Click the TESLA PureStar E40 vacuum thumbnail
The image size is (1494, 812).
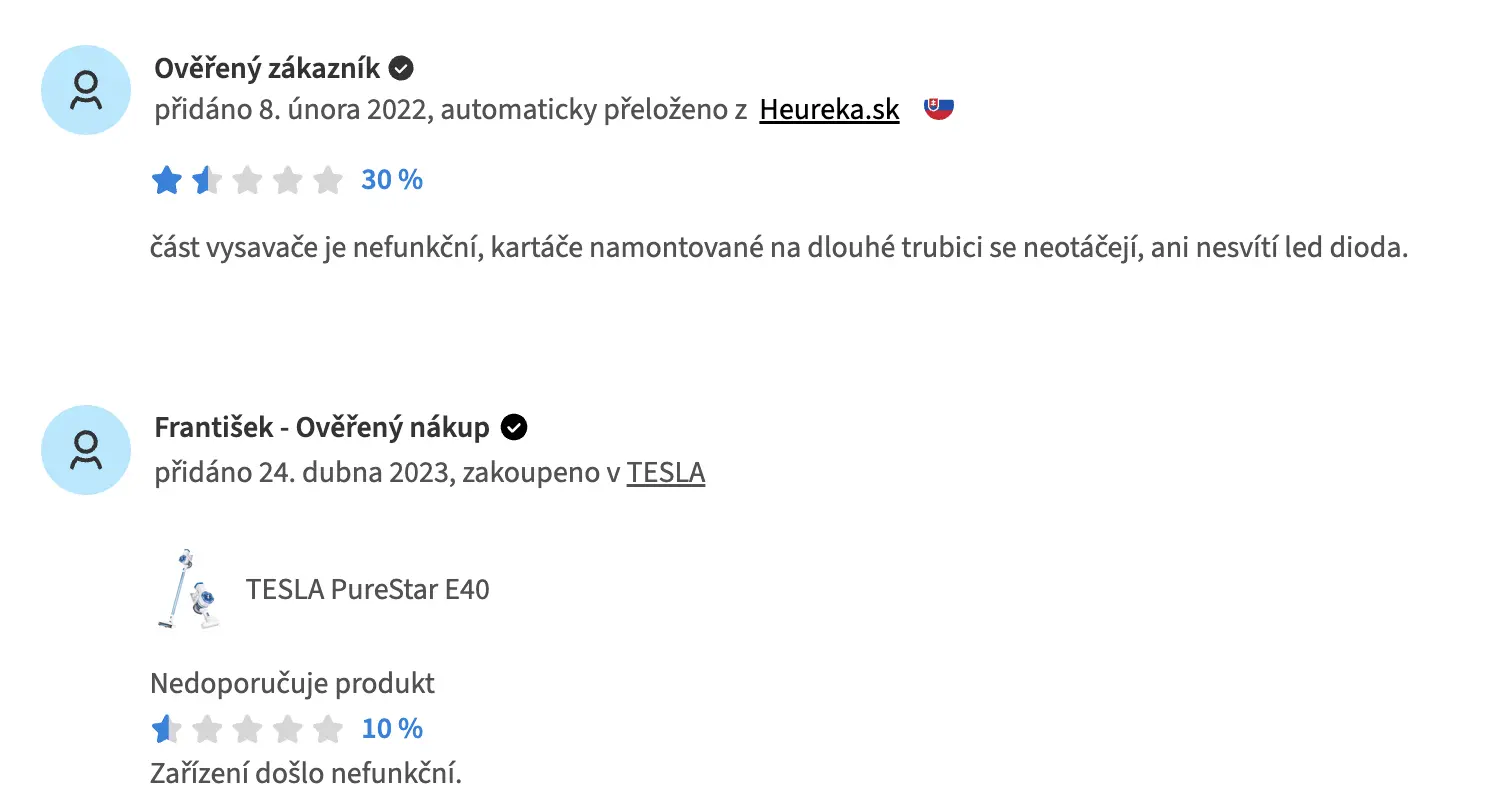click(188, 589)
